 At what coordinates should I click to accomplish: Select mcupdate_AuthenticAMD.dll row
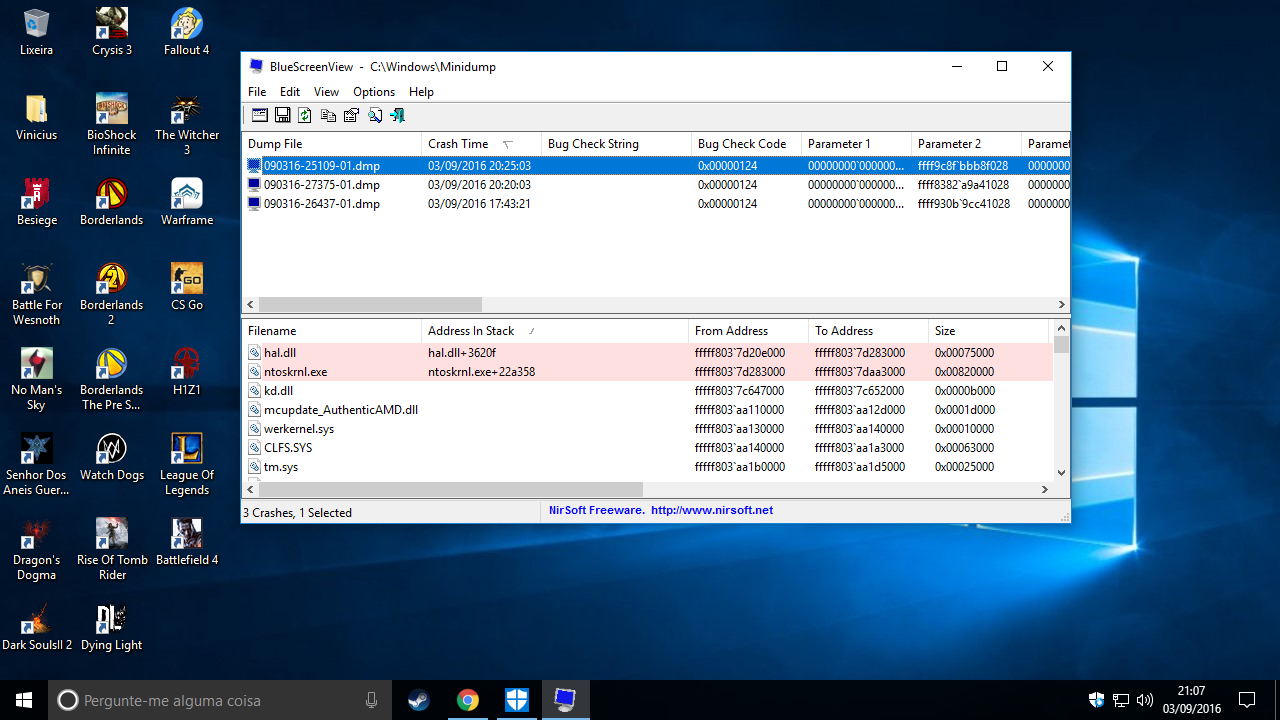[x=648, y=410]
